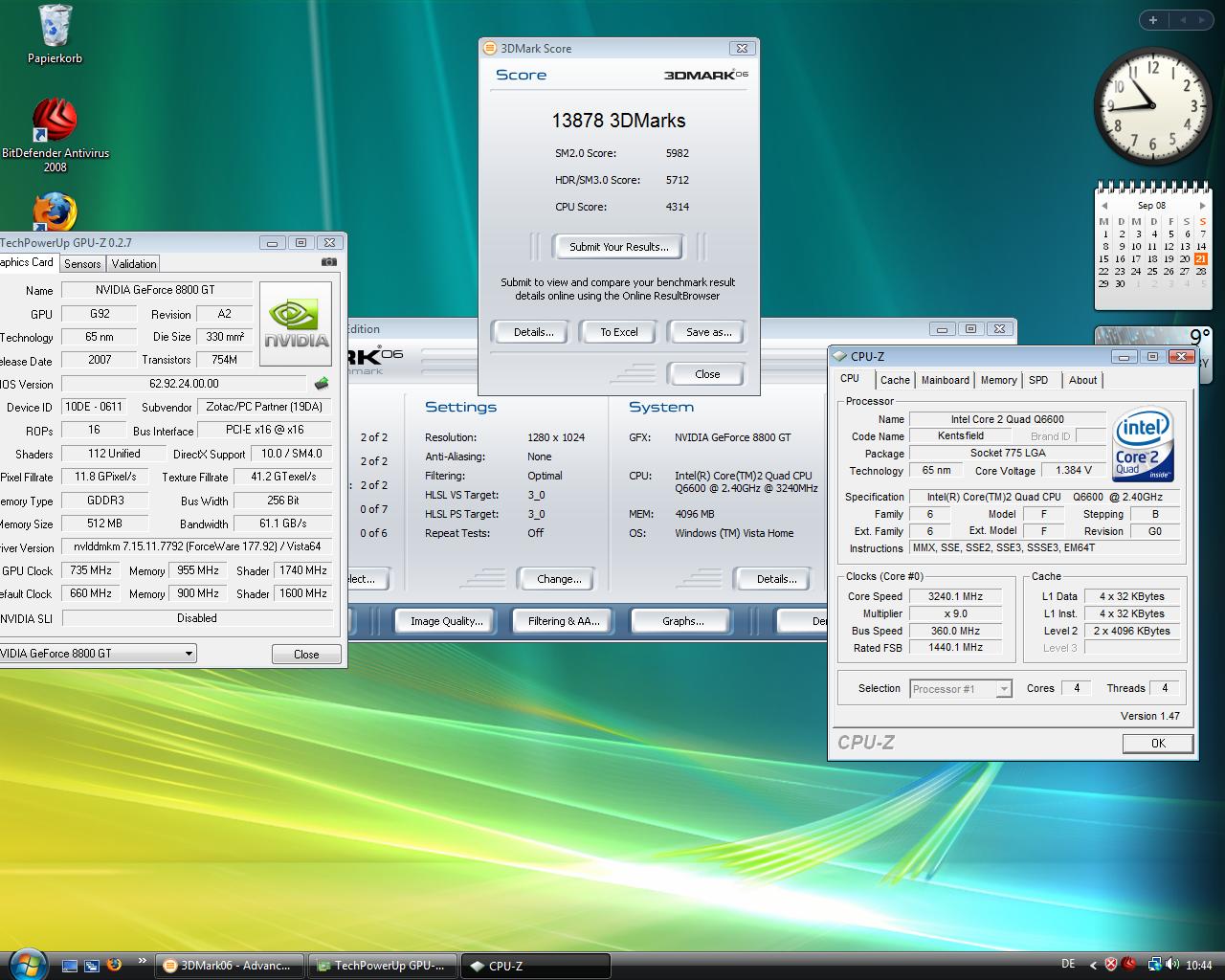
Task: Click the Firefox desktop icon
Action: pos(55,212)
